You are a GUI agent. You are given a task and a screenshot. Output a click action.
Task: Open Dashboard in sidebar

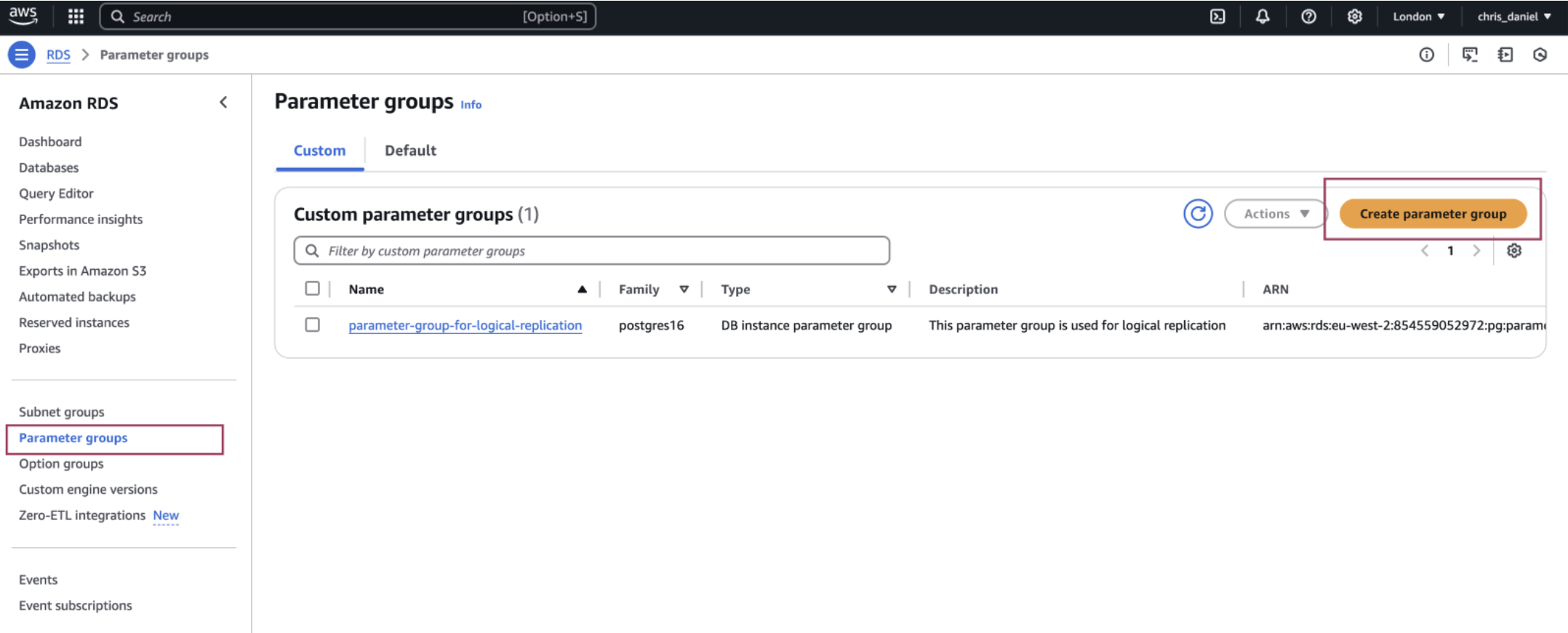click(x=50, y=142)
